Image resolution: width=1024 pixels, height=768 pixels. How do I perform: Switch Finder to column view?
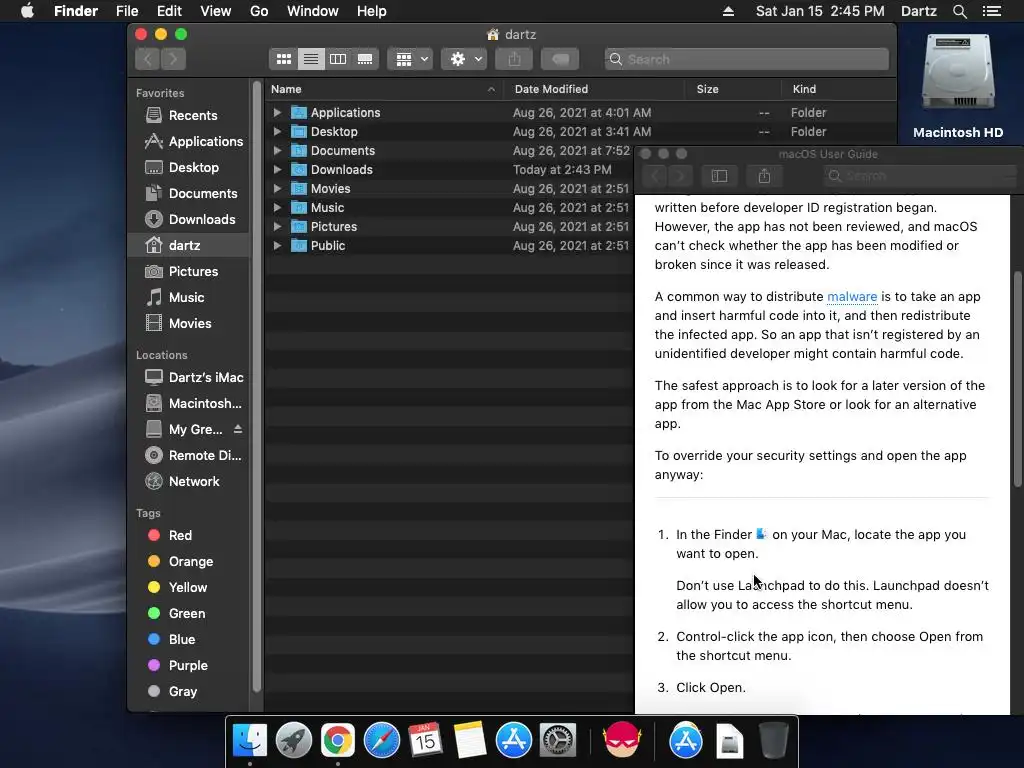338,59
